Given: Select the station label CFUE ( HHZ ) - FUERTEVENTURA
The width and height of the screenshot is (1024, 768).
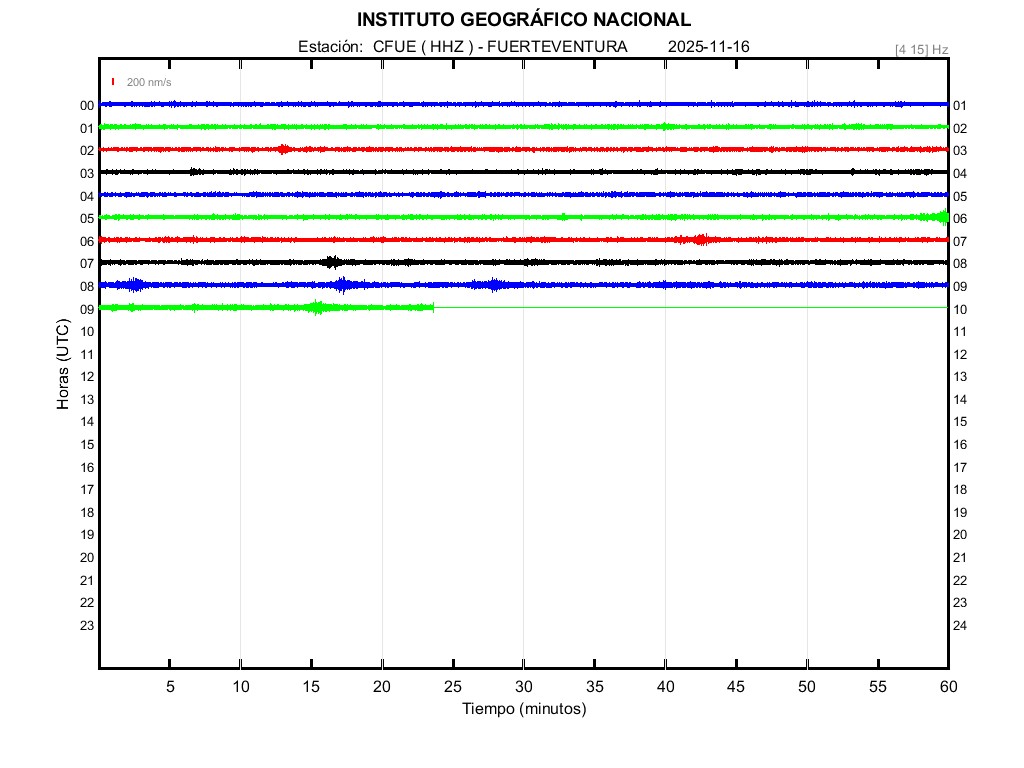Looking at the screenshot, I should pyautogui.click(x=463, y=47).
